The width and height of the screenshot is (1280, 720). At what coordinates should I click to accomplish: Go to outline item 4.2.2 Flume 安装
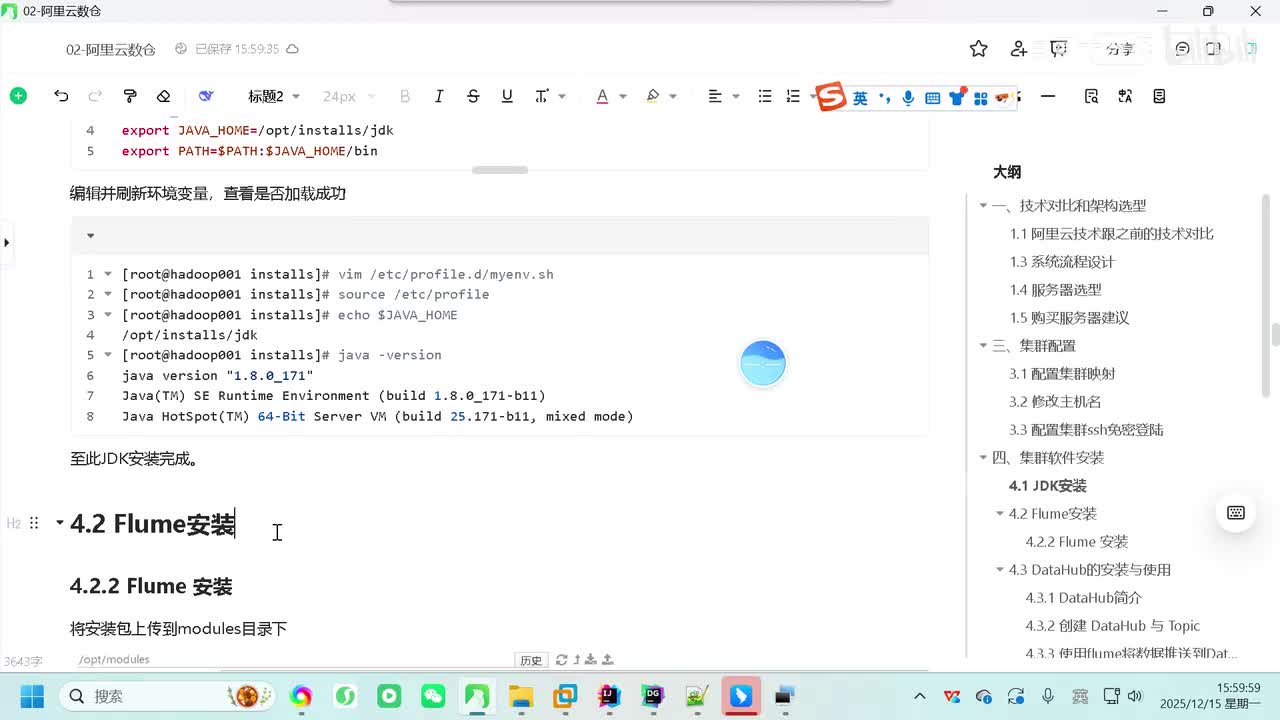tap(1077, 542)
